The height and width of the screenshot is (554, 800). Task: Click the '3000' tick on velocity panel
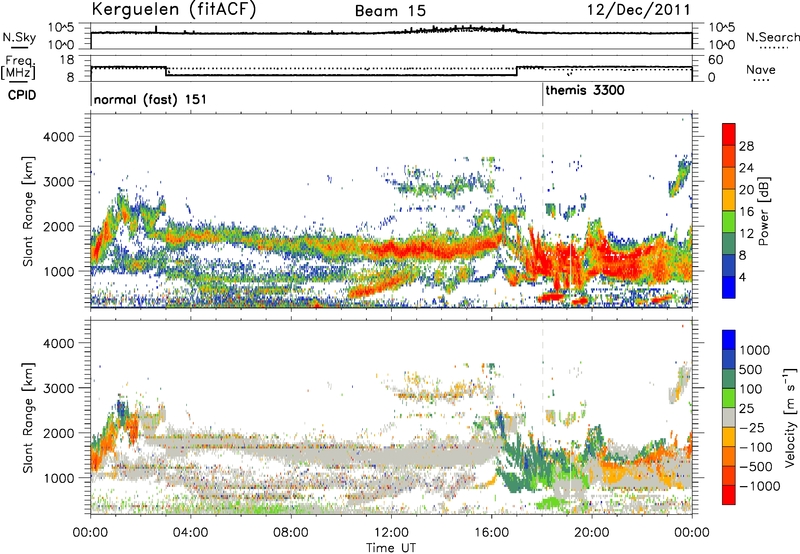click(x=58, y=388)
